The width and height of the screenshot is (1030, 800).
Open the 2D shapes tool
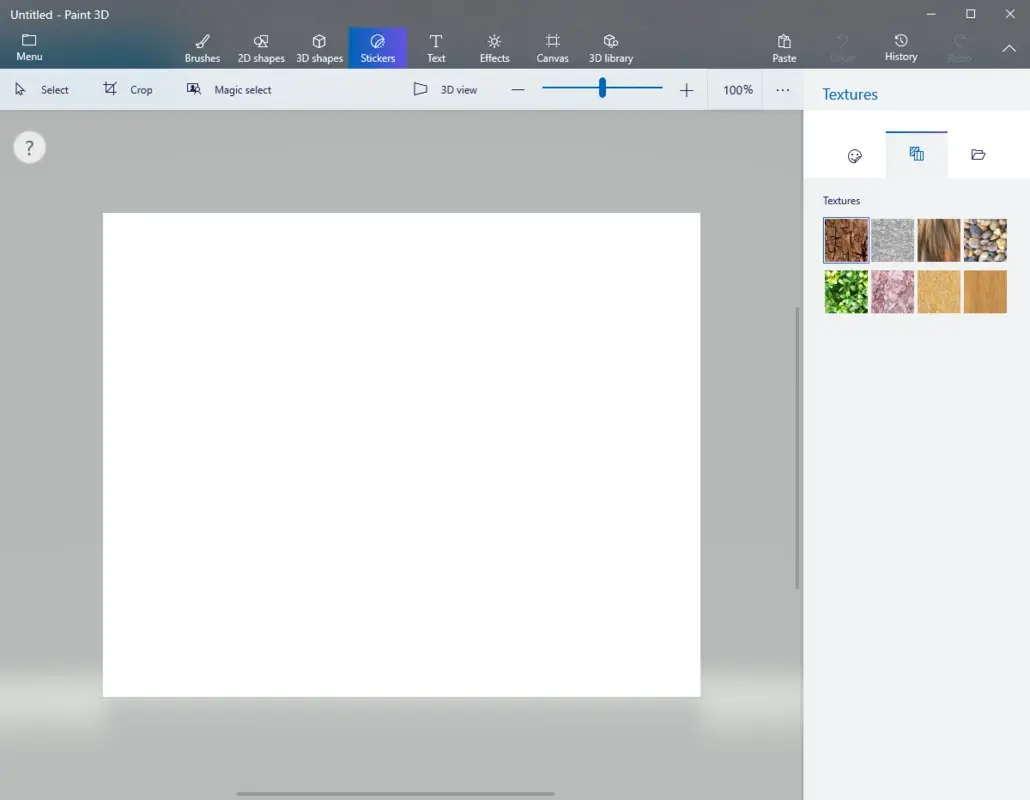(x=260, y=47)
